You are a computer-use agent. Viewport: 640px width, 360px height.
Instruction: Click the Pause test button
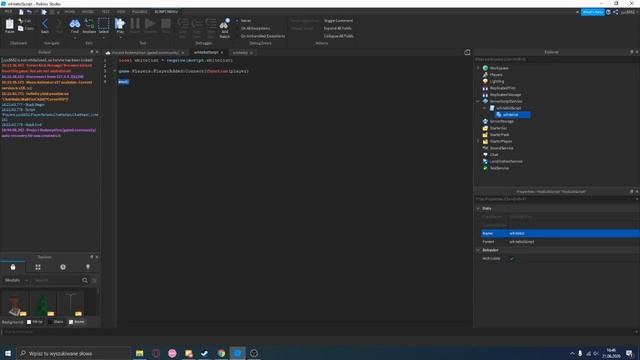pyautogui.click(x=135, y=25)
